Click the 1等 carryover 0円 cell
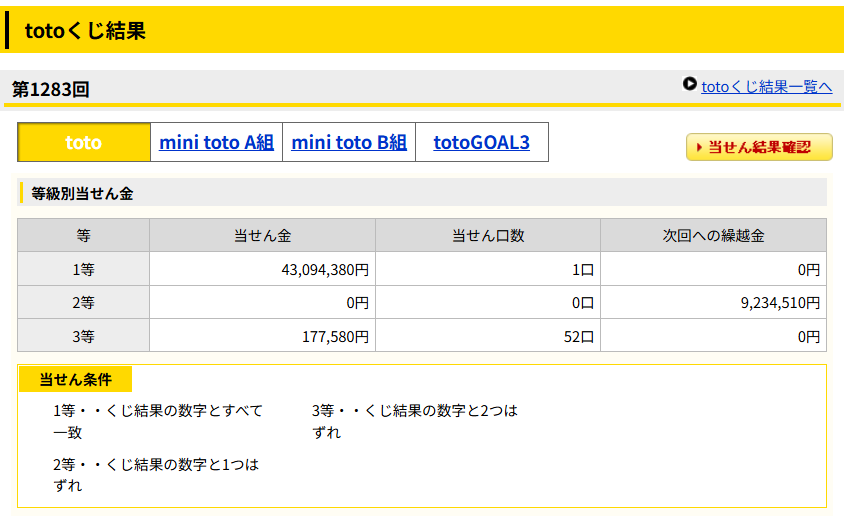 (x=713, y=269)
